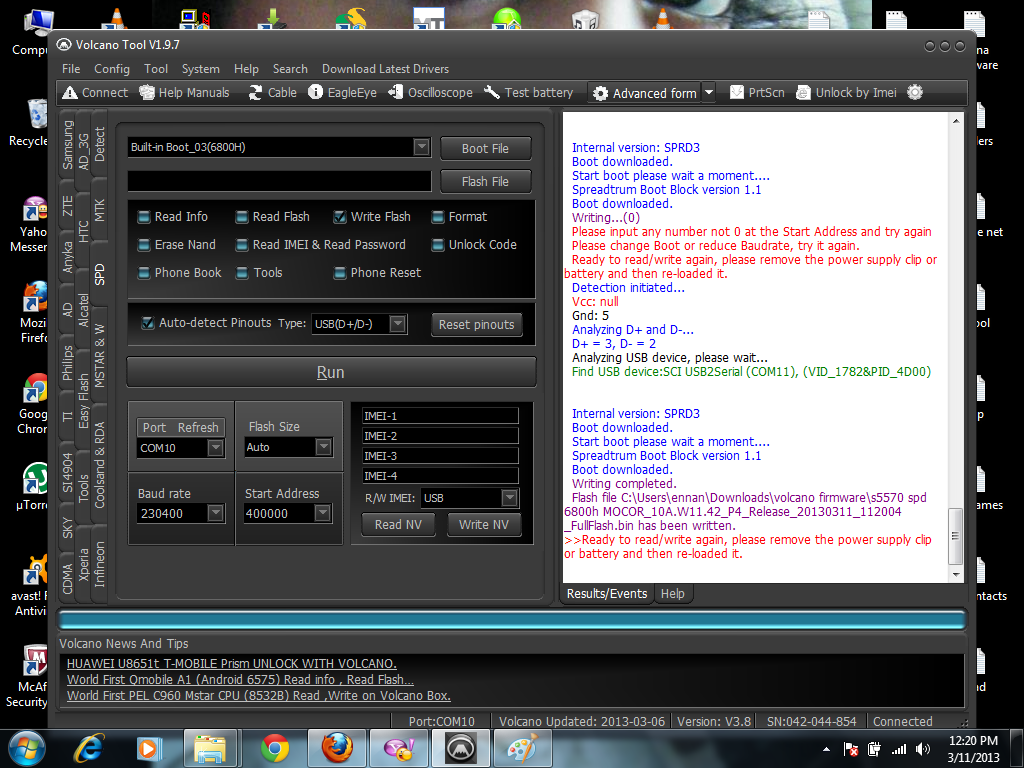Show hidden tray icons arrow
Screen dimensions: 1024x768
click(x=826, y=749)
